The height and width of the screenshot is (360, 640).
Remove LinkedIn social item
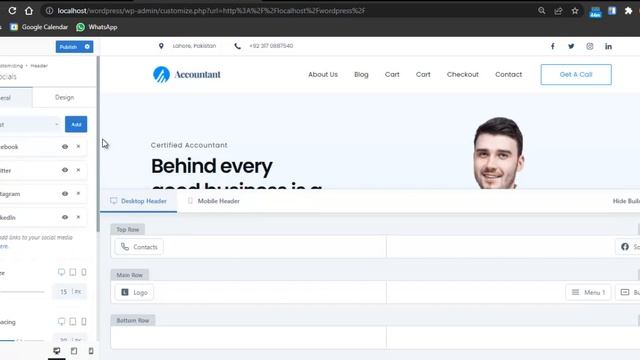78,217
